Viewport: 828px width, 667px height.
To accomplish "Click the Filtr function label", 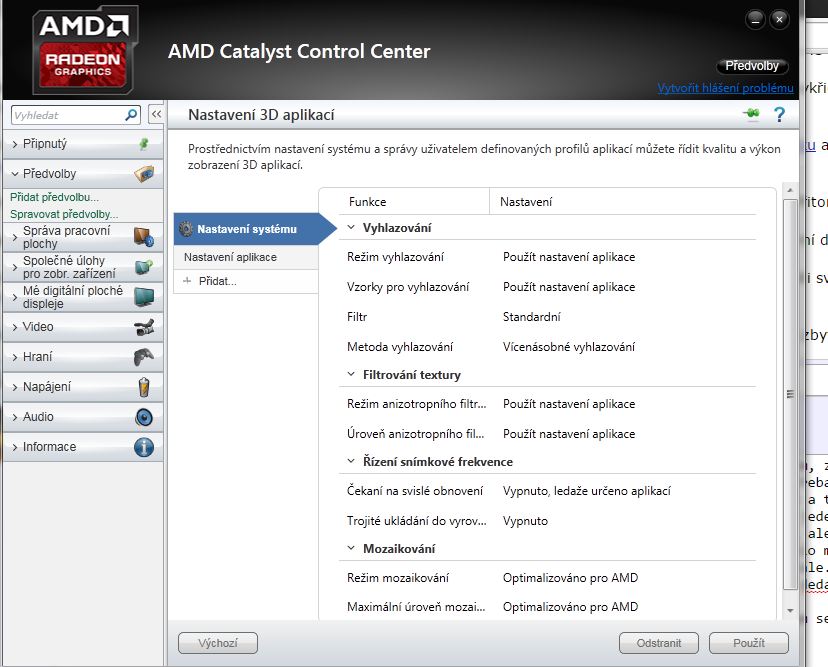I will (357, 317).
